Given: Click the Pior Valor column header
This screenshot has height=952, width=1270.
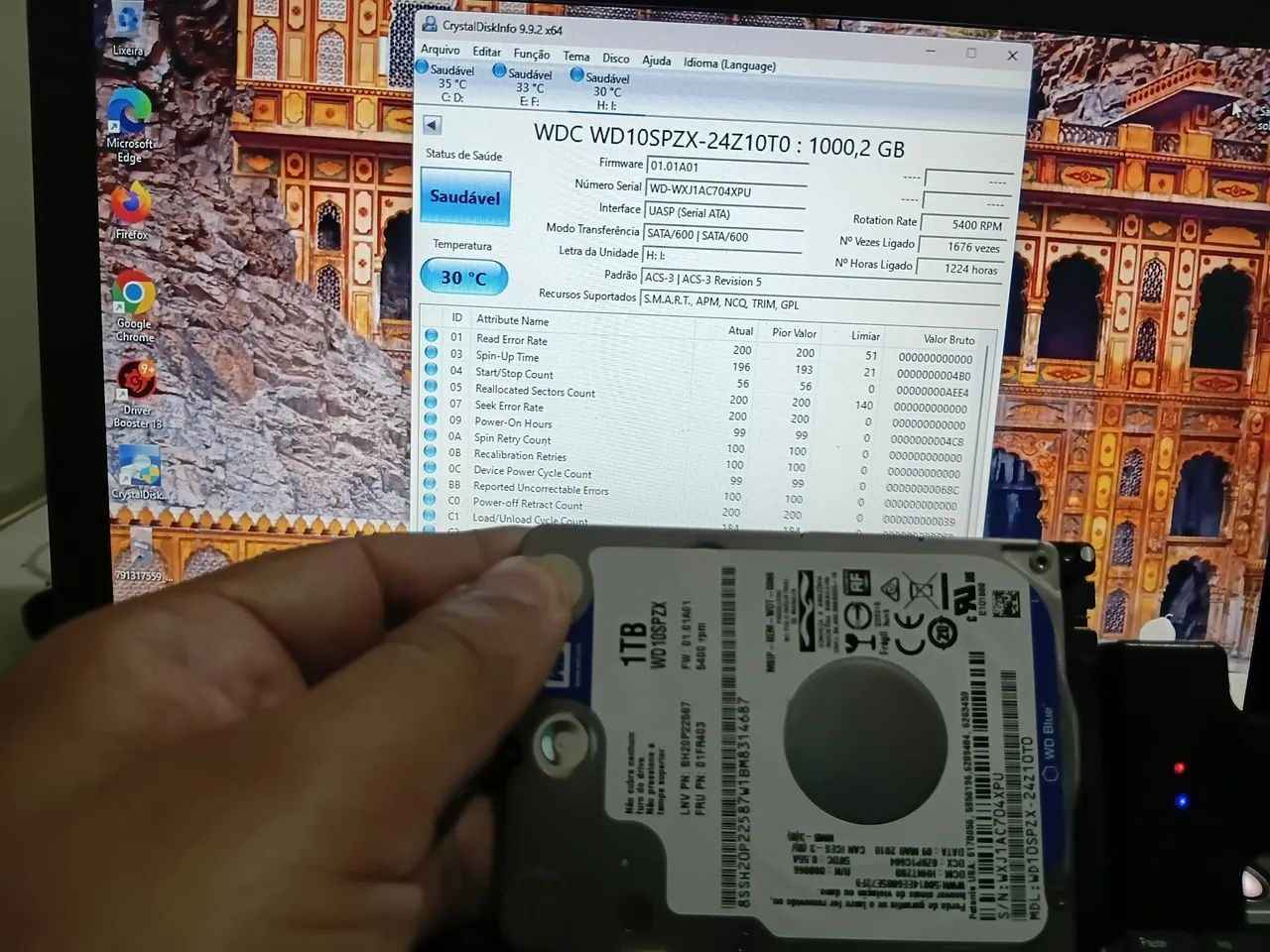Looking at the screenshot, I should (794, 333).
